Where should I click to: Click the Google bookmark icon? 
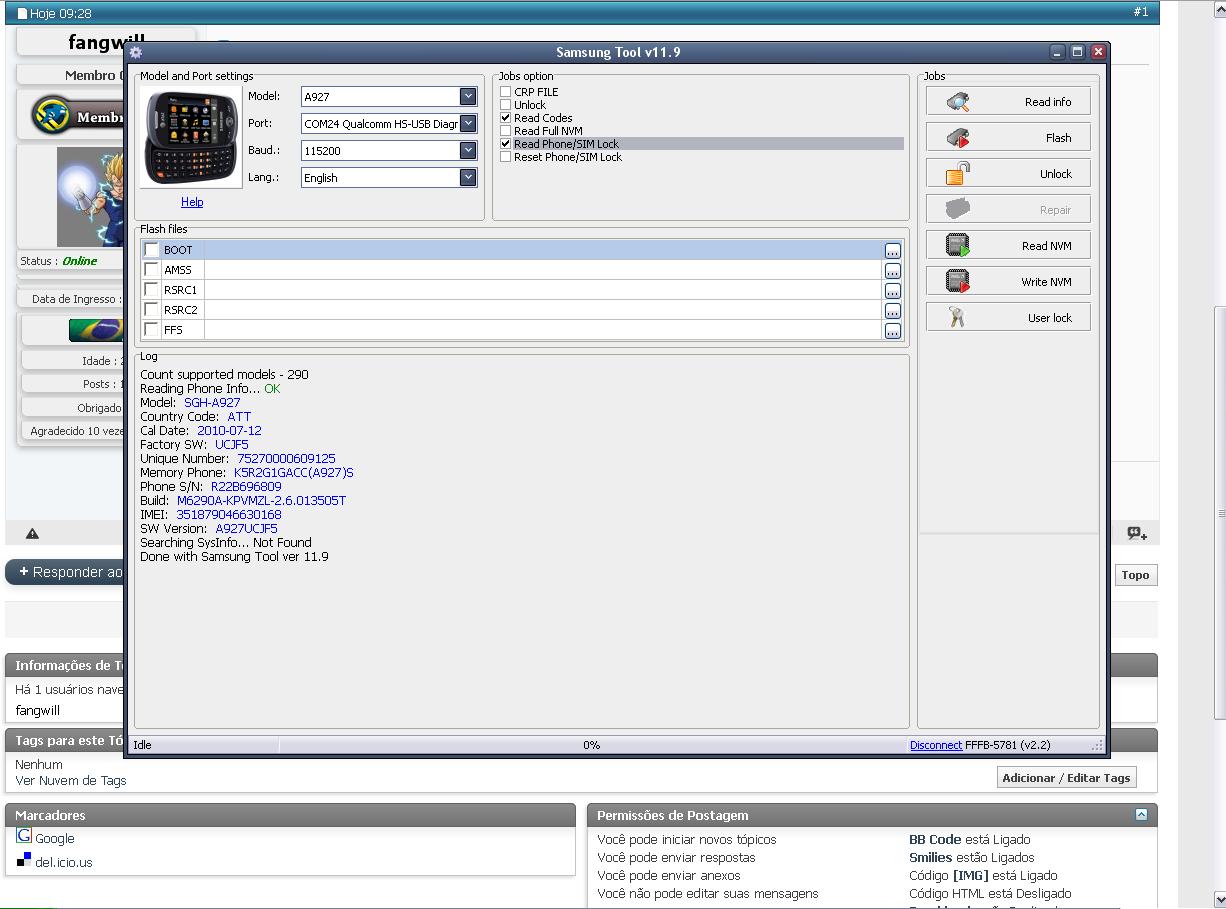click(24, 837)
